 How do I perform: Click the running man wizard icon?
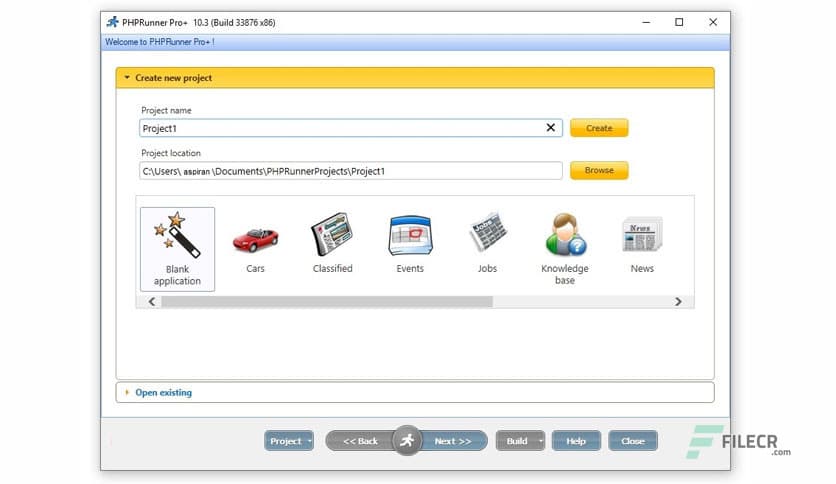pos(407,440)
